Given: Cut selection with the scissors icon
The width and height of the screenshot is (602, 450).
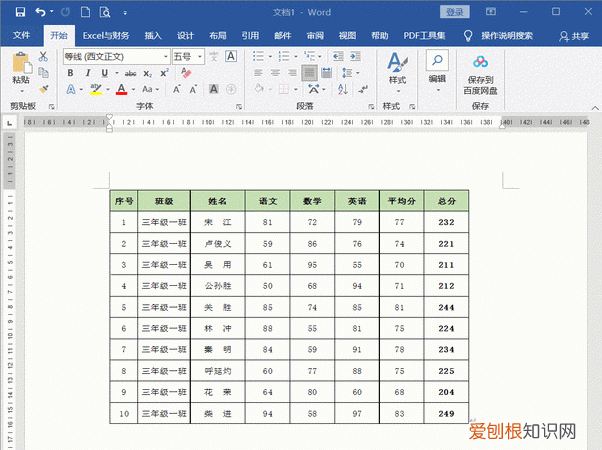Looking at the screenshot, I should tap(43, 56).
